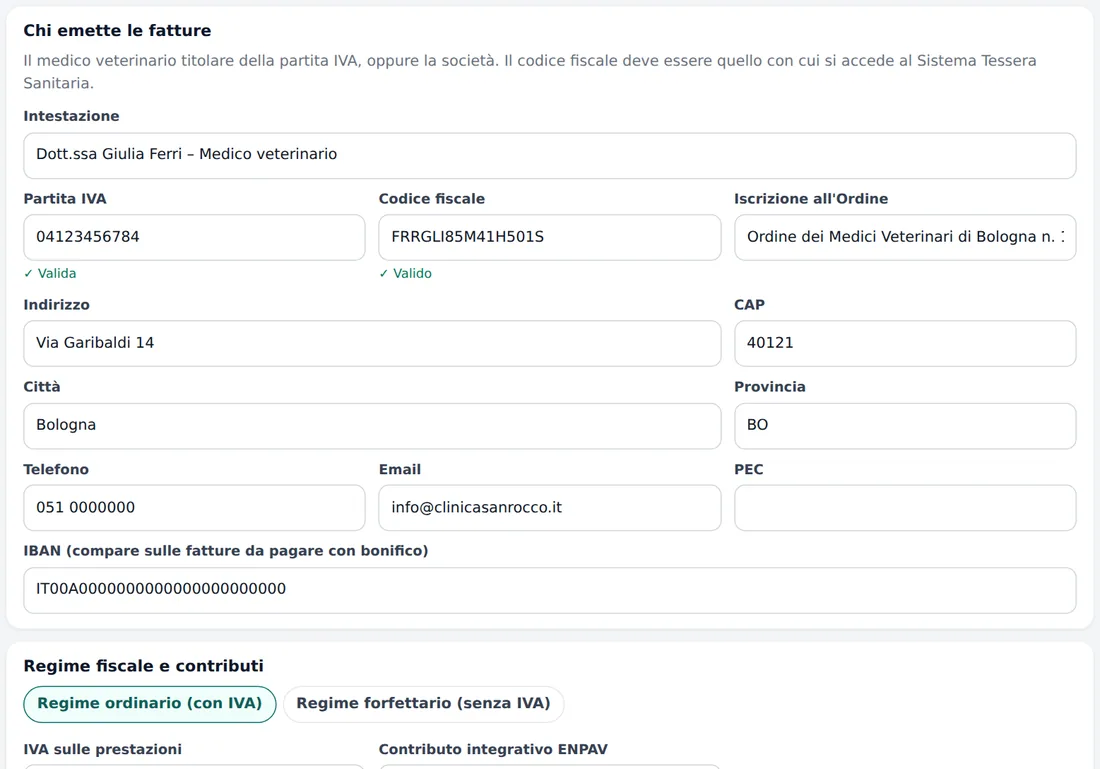Select Regime ordinario (con IVA)
The width and height of the screenshot is (1100, 769).
[x=149, y=704]
